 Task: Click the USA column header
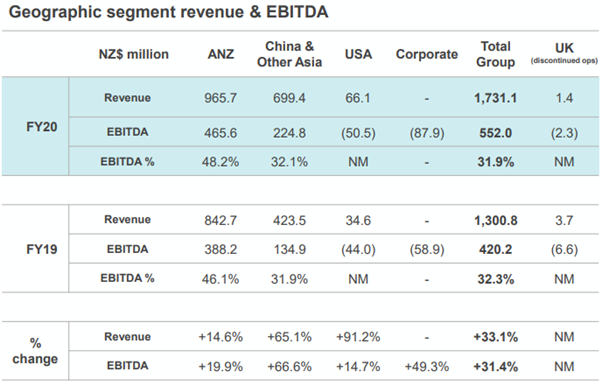358,54
